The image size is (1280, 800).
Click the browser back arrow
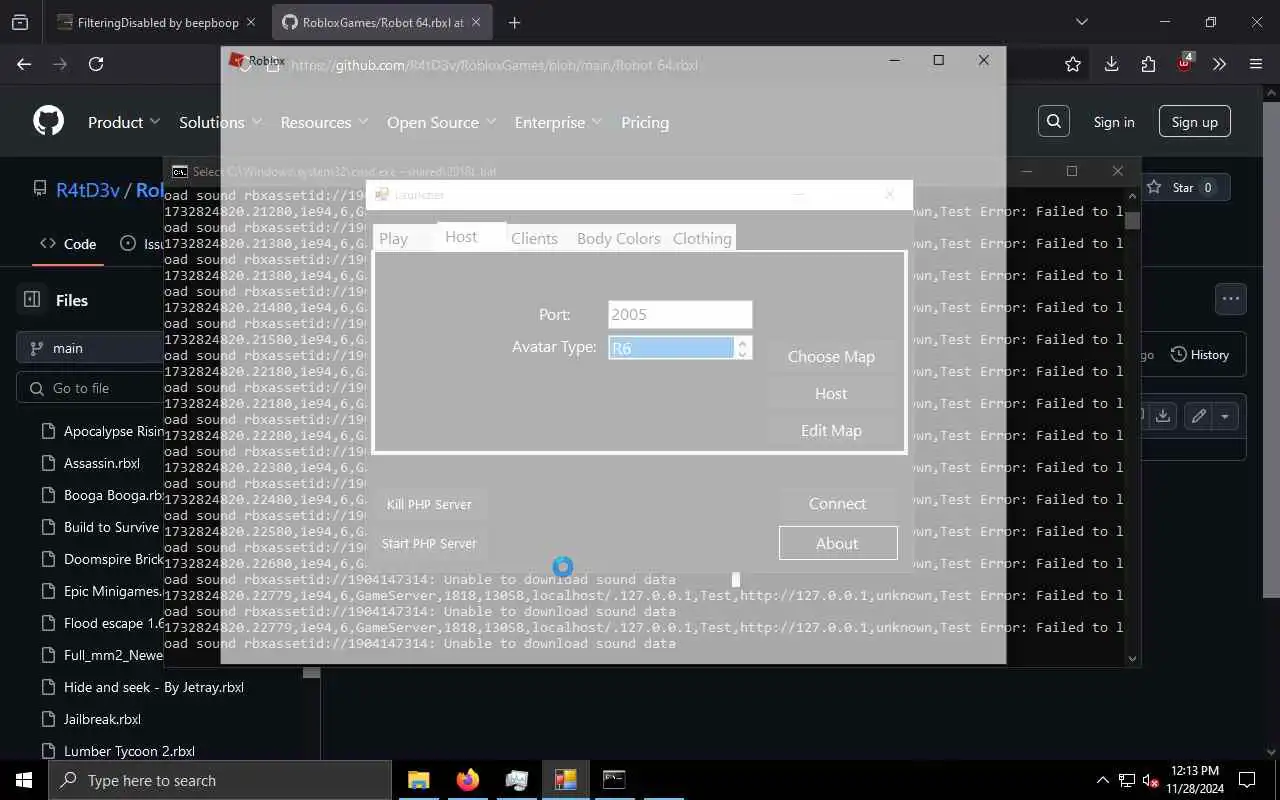click(x=24, y=64)
